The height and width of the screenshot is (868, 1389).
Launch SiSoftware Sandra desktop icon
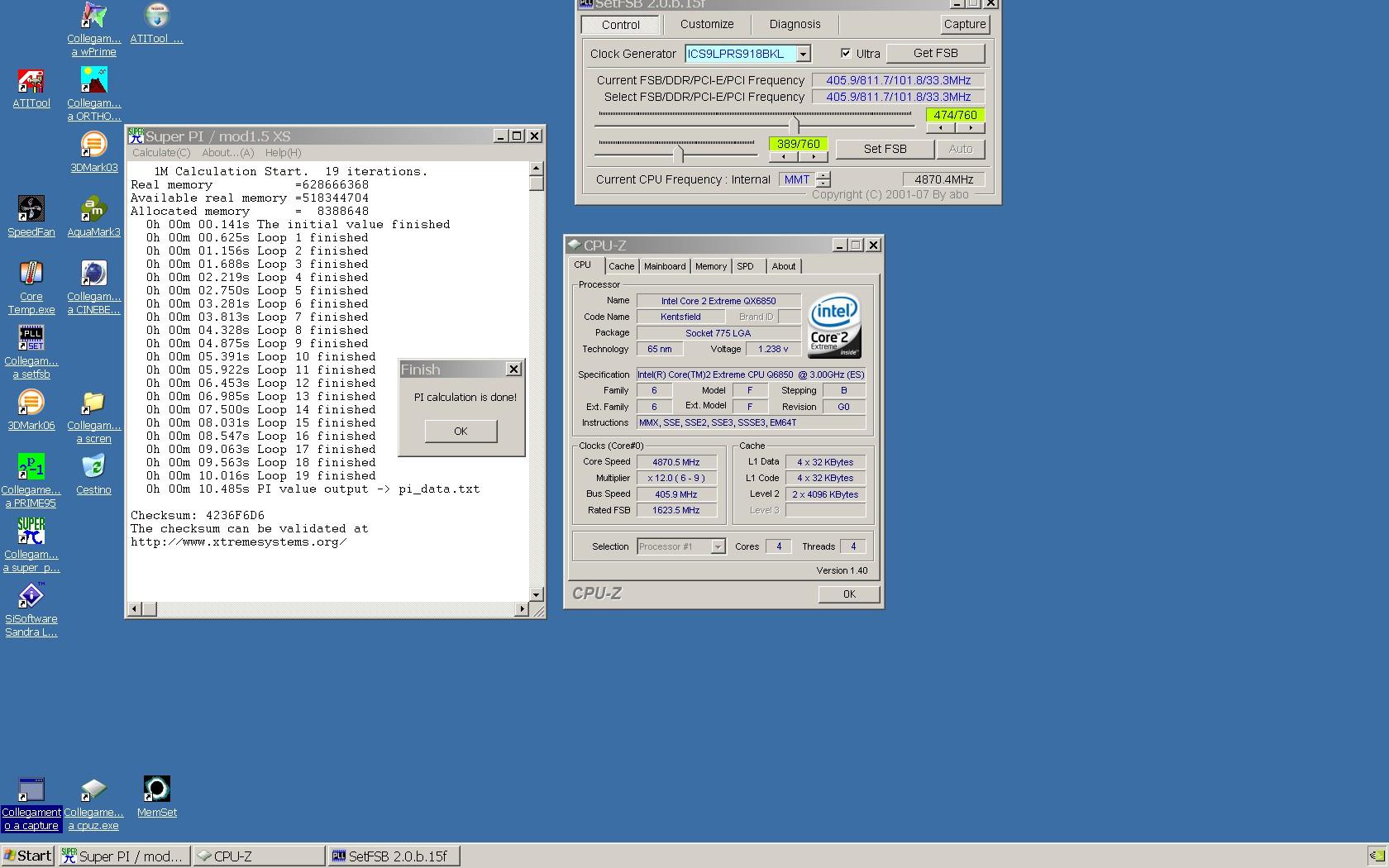(x=31, y=596)
